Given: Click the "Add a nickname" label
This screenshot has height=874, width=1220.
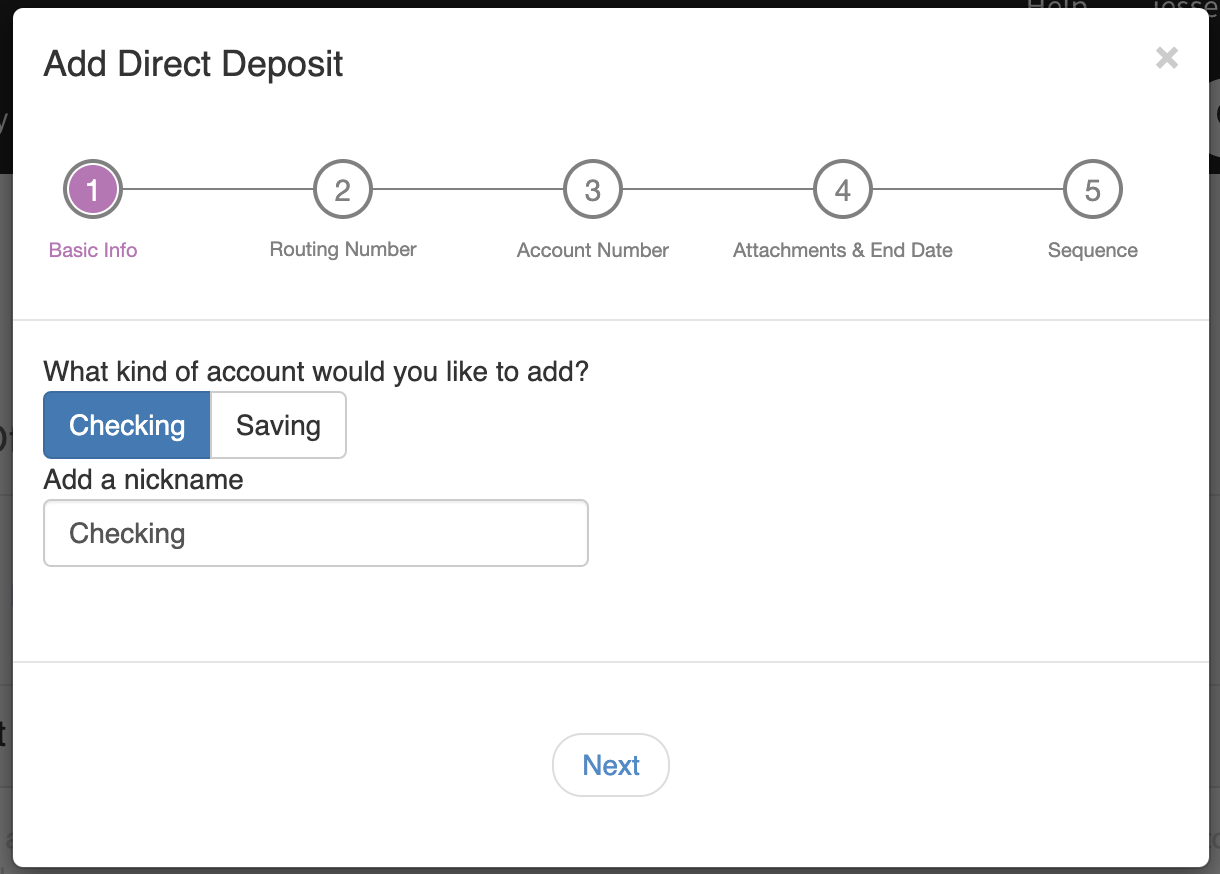Looking at the screenshot, I should (x=144, y=480).
